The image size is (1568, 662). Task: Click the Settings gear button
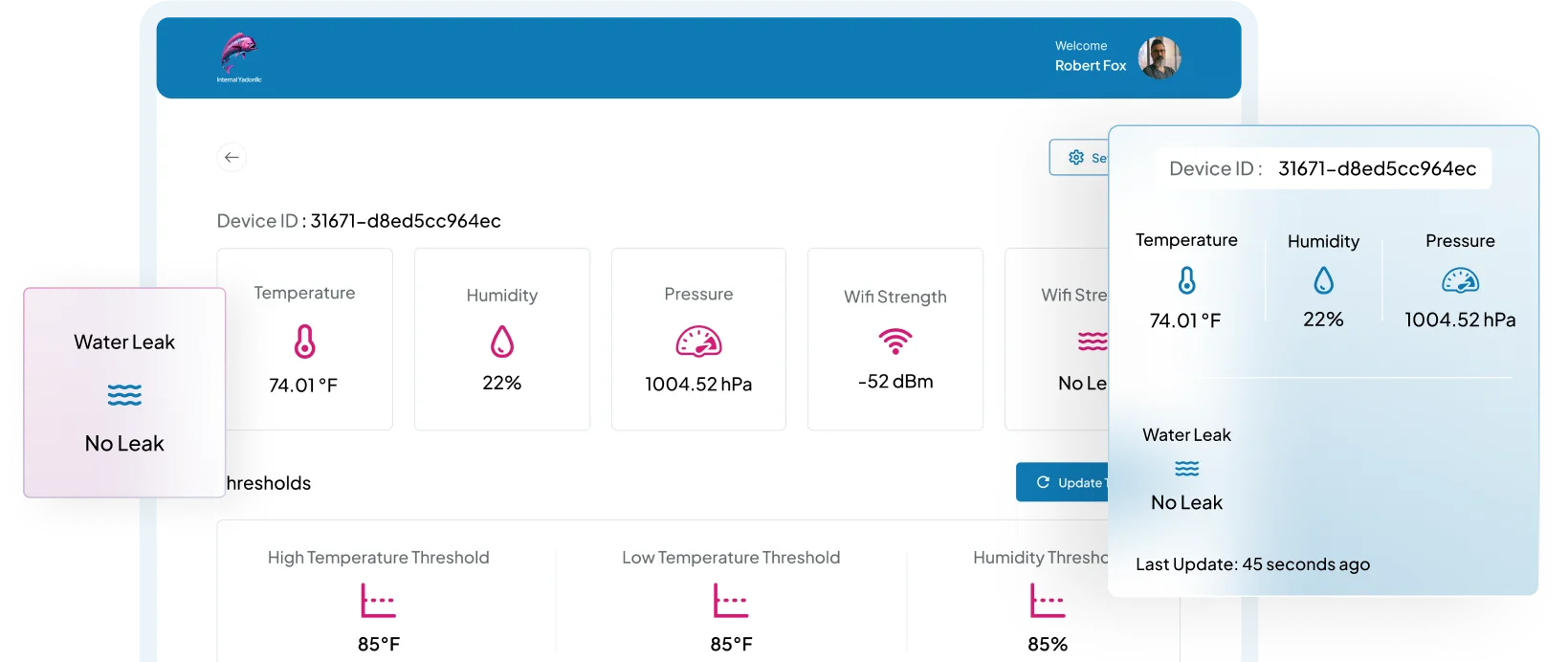coord(1079,158)
